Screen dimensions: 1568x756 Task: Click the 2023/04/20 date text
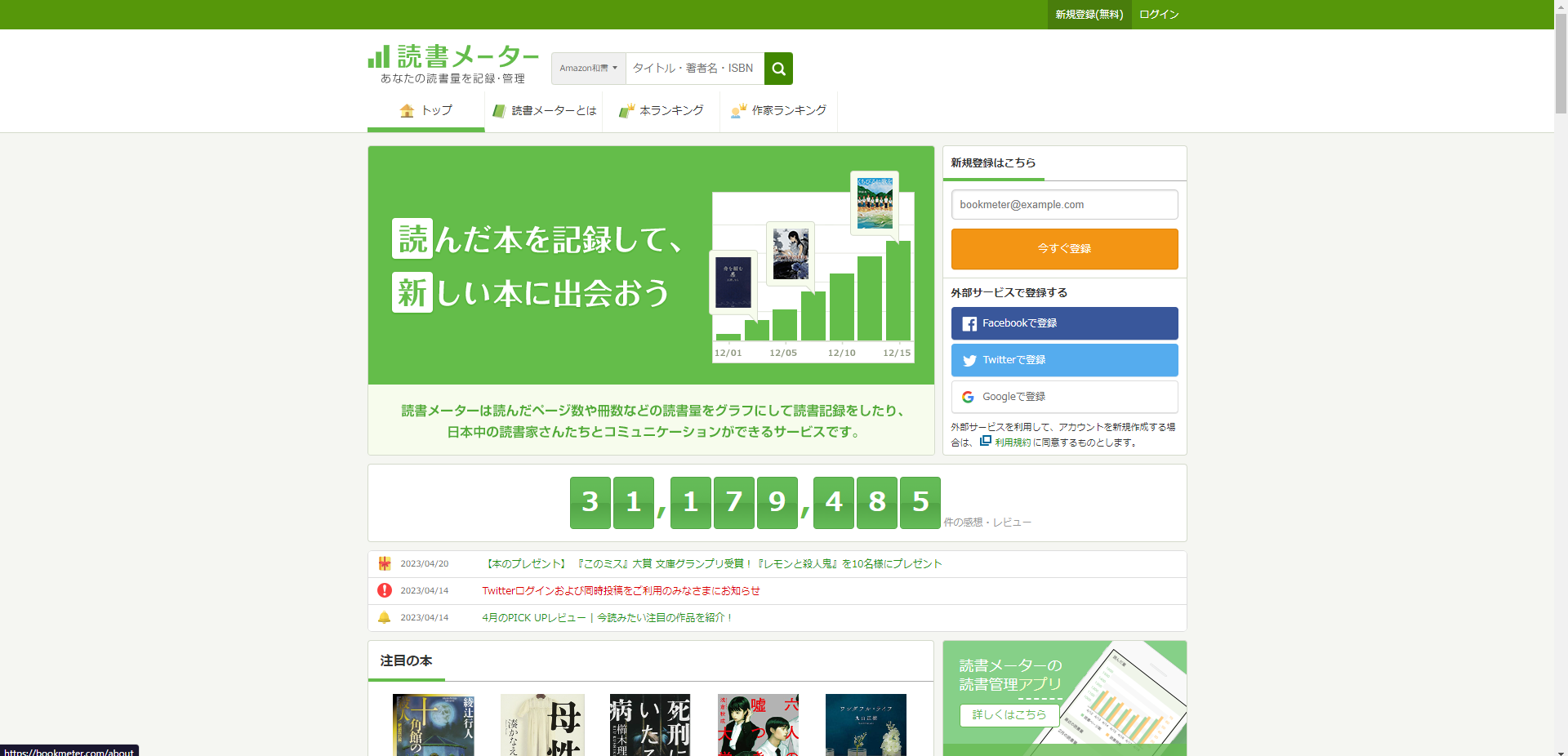tap(424, 564)
